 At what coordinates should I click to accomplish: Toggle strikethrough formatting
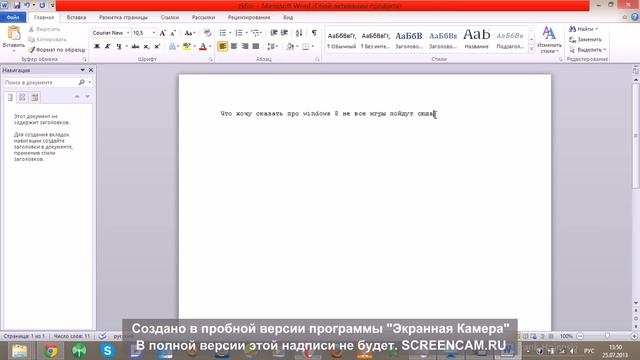[135, 47]
